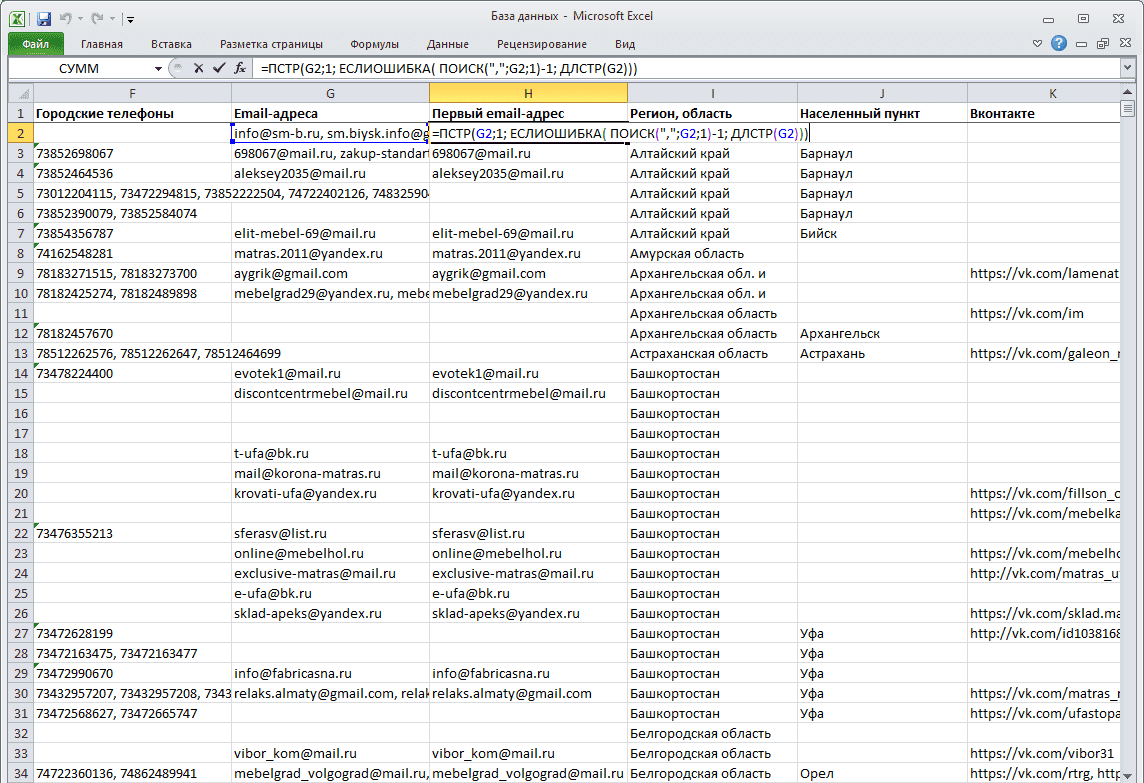Viewport: 1144px width, 783px height.
Task: Select column J header
Action: pos(882,93)
